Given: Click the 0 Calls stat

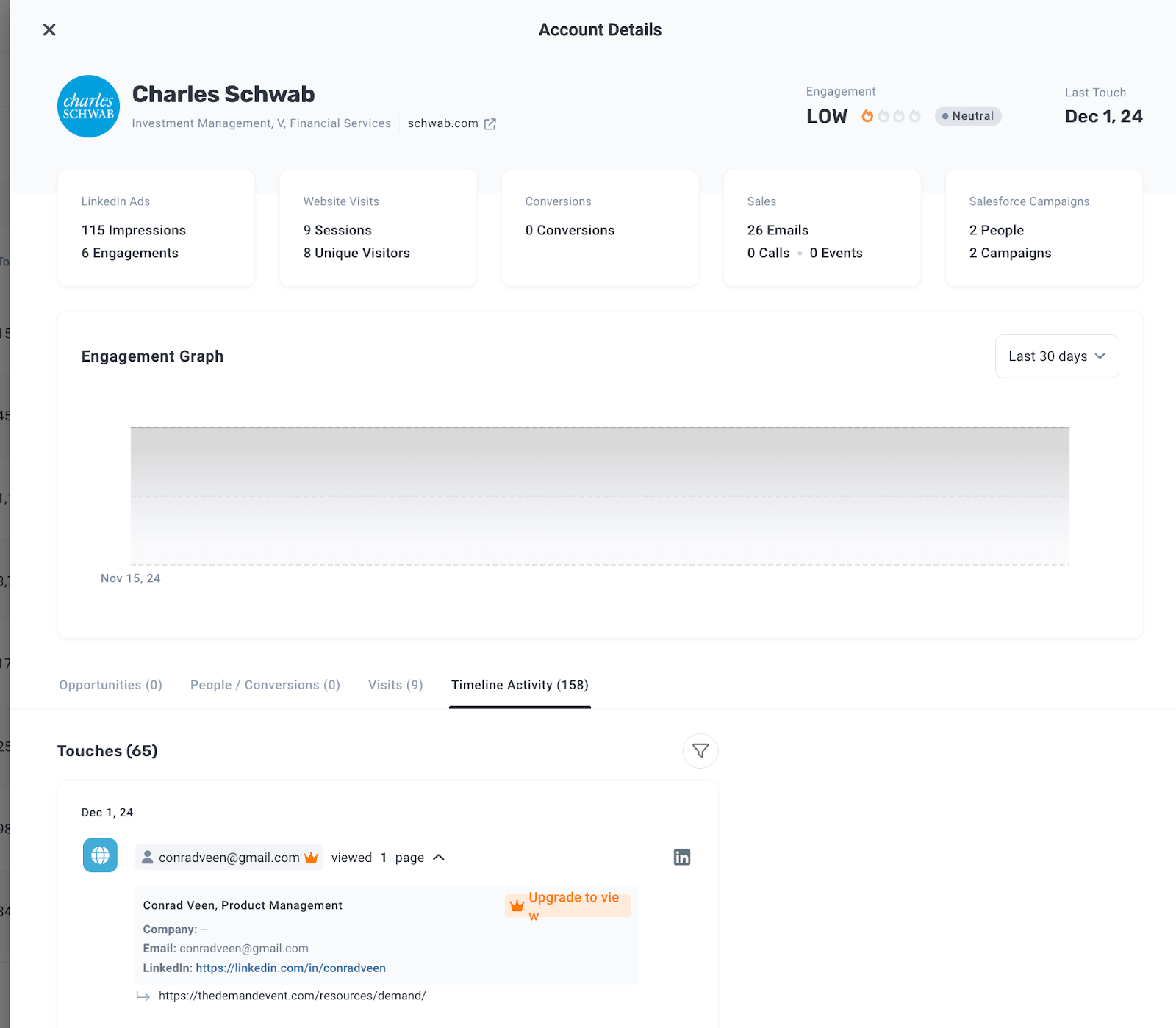Looking at the screenshot, I should [x=769, y=253].
